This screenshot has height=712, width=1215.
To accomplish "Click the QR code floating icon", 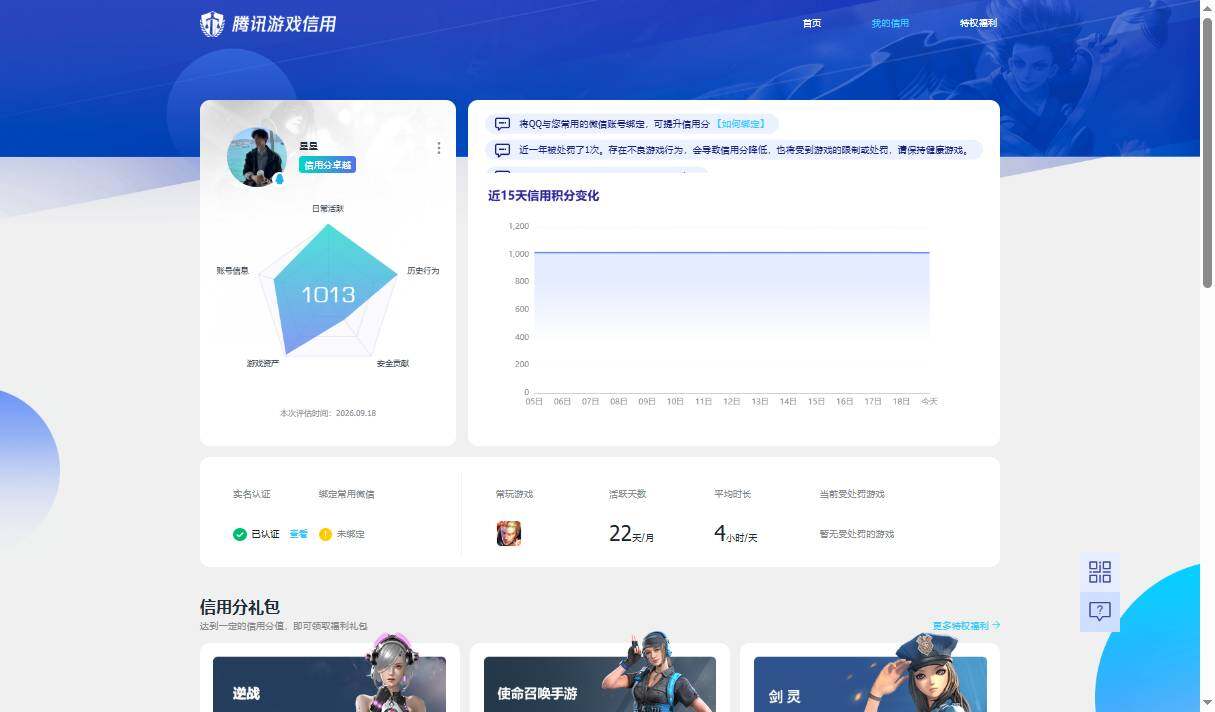I will (x=1100, y=572).
